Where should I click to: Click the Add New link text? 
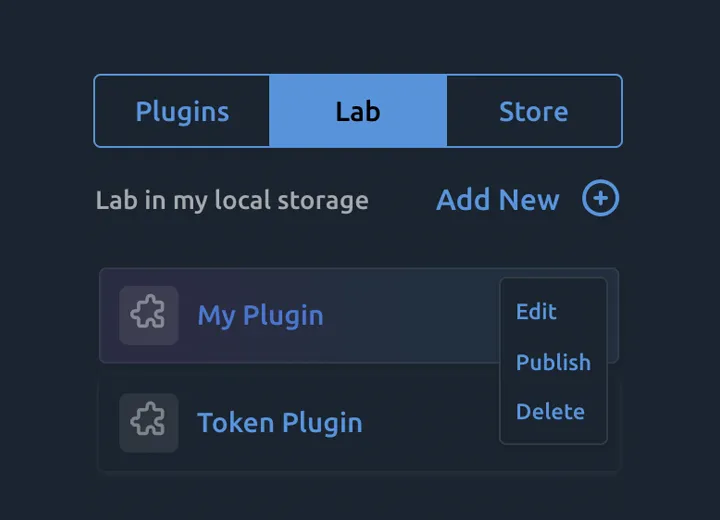coord(497,200)
